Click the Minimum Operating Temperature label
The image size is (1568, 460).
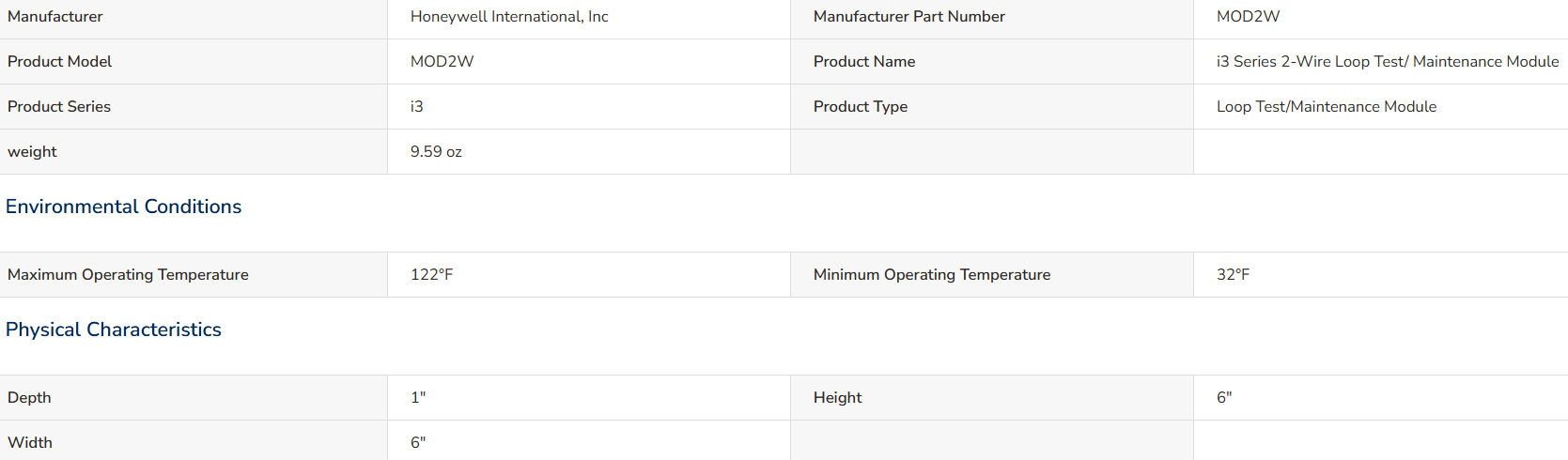coord(932,275)
